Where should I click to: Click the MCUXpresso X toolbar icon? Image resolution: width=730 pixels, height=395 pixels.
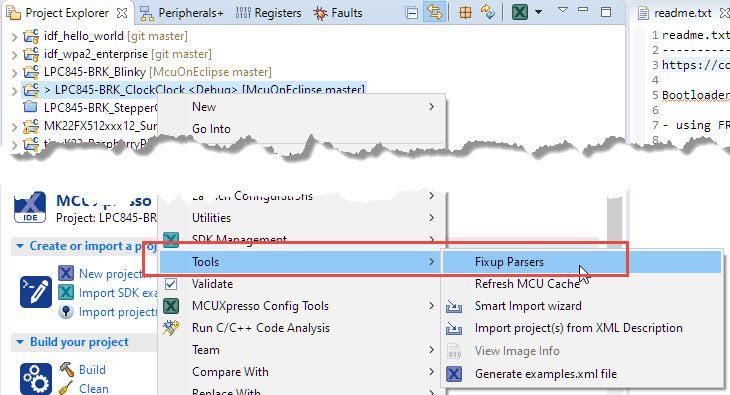pos(520,12)
